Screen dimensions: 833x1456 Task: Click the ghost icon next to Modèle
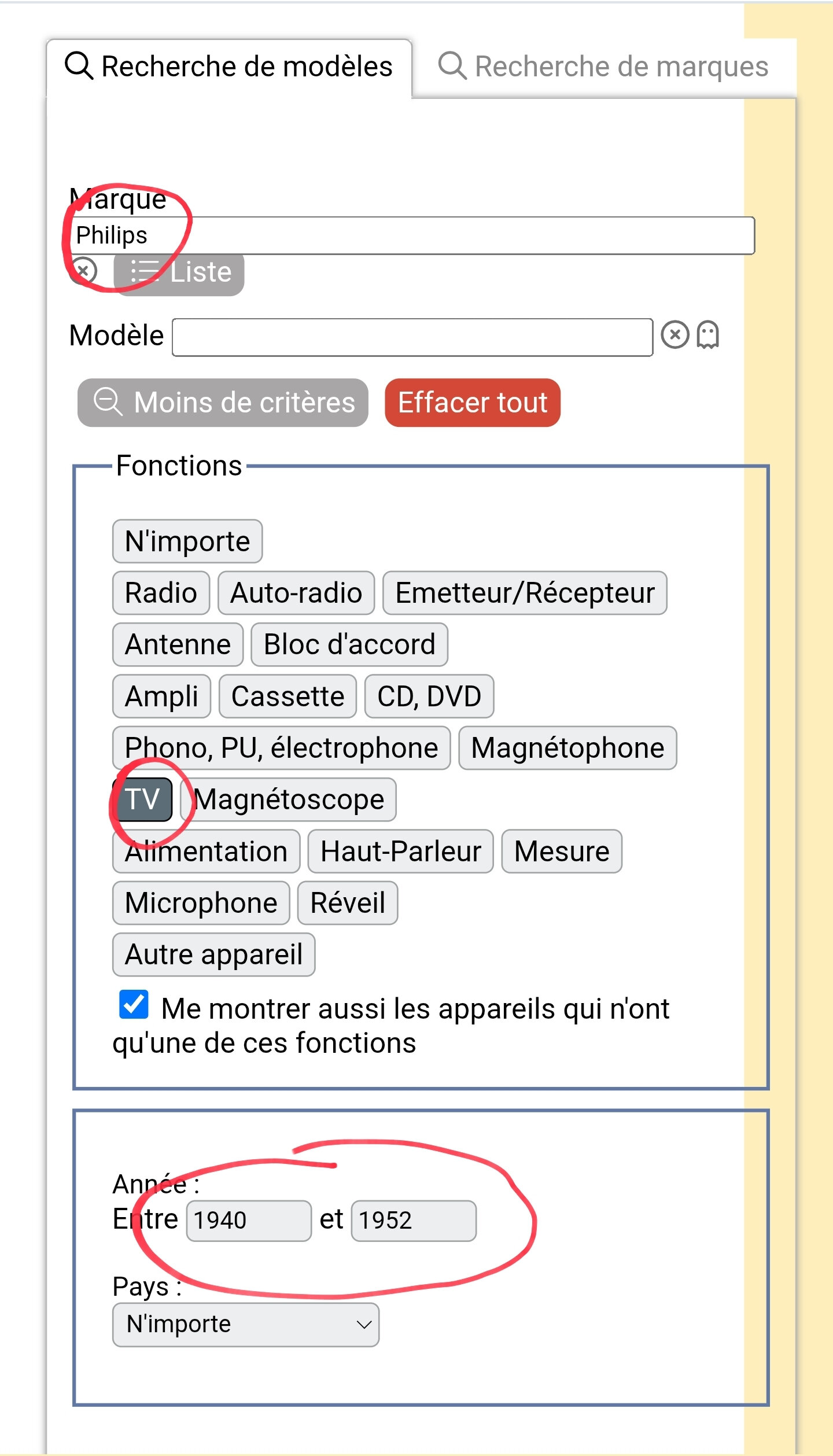707,334
